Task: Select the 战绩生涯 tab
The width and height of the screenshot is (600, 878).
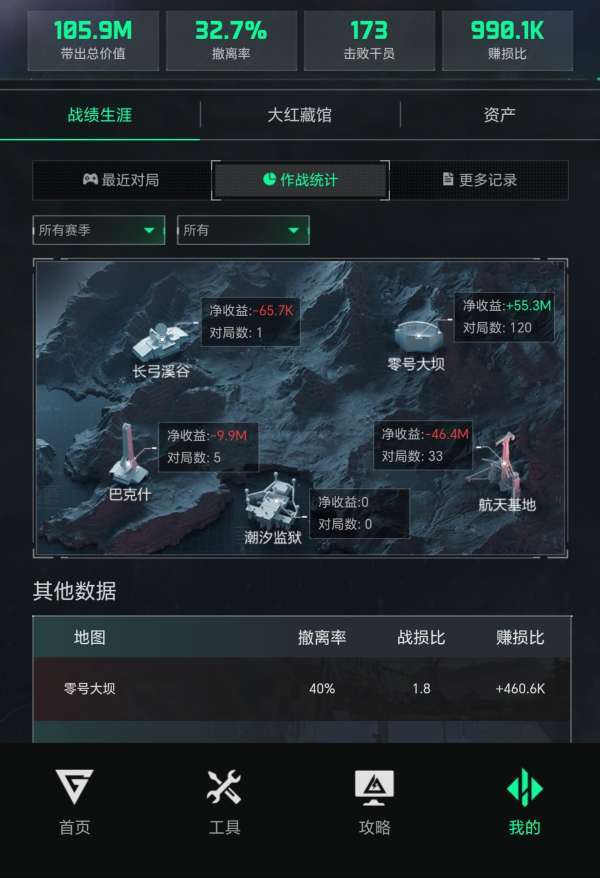Action: coord(100,115)
